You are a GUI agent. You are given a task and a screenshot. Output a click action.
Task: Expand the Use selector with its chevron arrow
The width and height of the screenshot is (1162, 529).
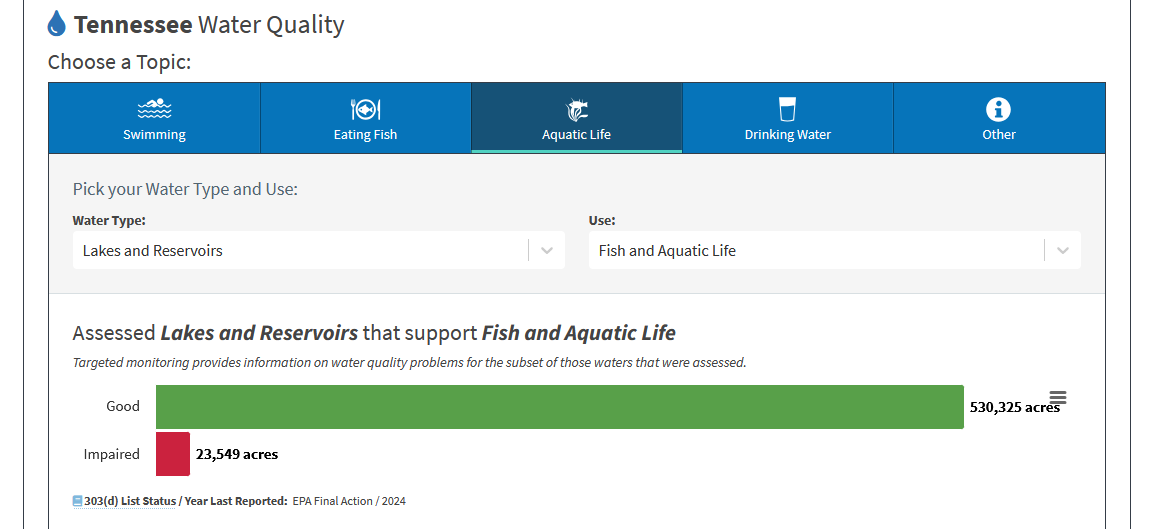(x=1063, y=251)
